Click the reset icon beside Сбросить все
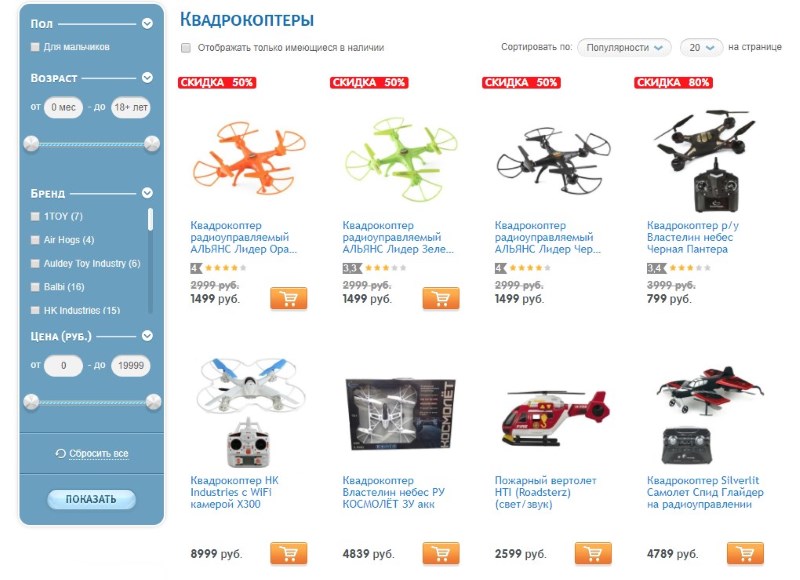 pos(61,453)
